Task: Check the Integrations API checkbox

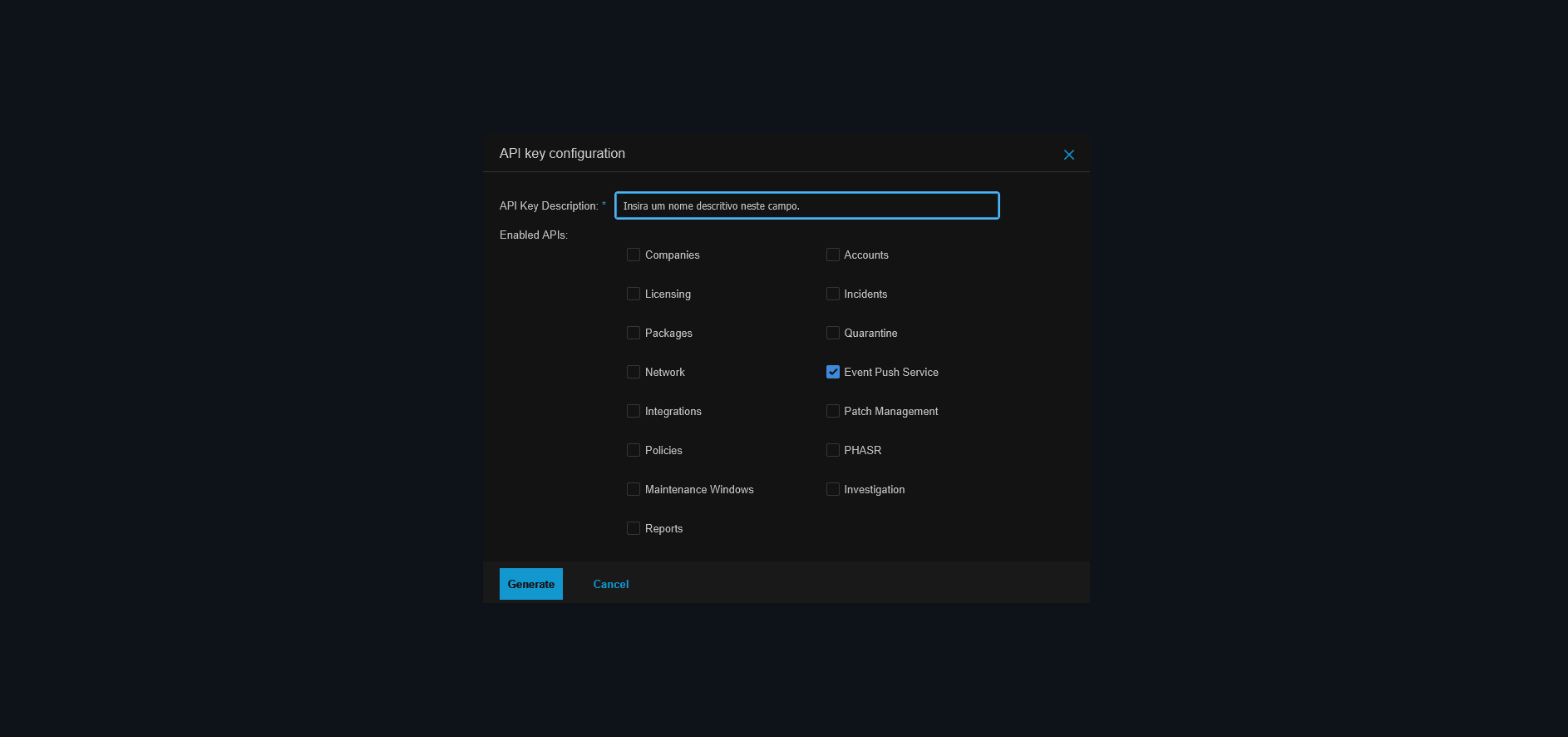Action: click(x=634, y=411)
